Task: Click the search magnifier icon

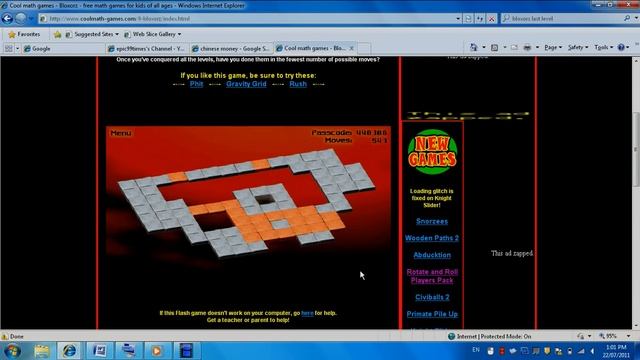Action: tap(627, 18)
